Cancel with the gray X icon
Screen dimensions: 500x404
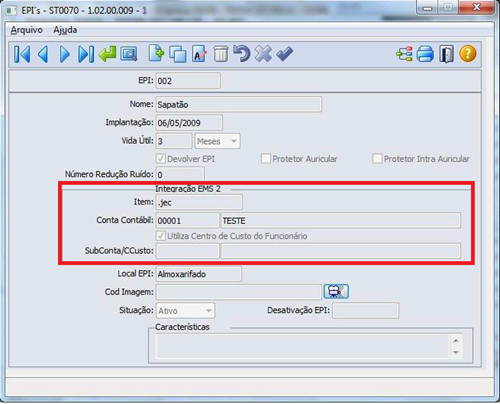[x=263, y=53]
